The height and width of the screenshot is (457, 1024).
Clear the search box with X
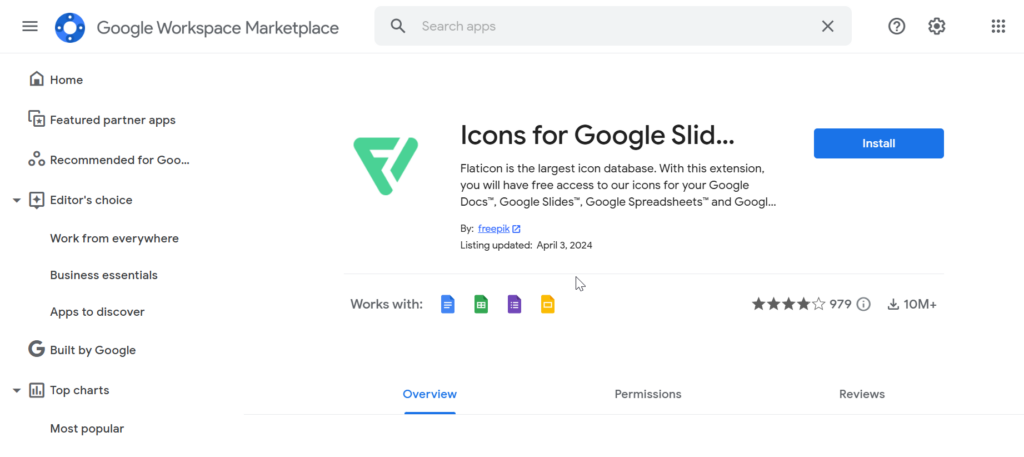(x=827, y=26)
